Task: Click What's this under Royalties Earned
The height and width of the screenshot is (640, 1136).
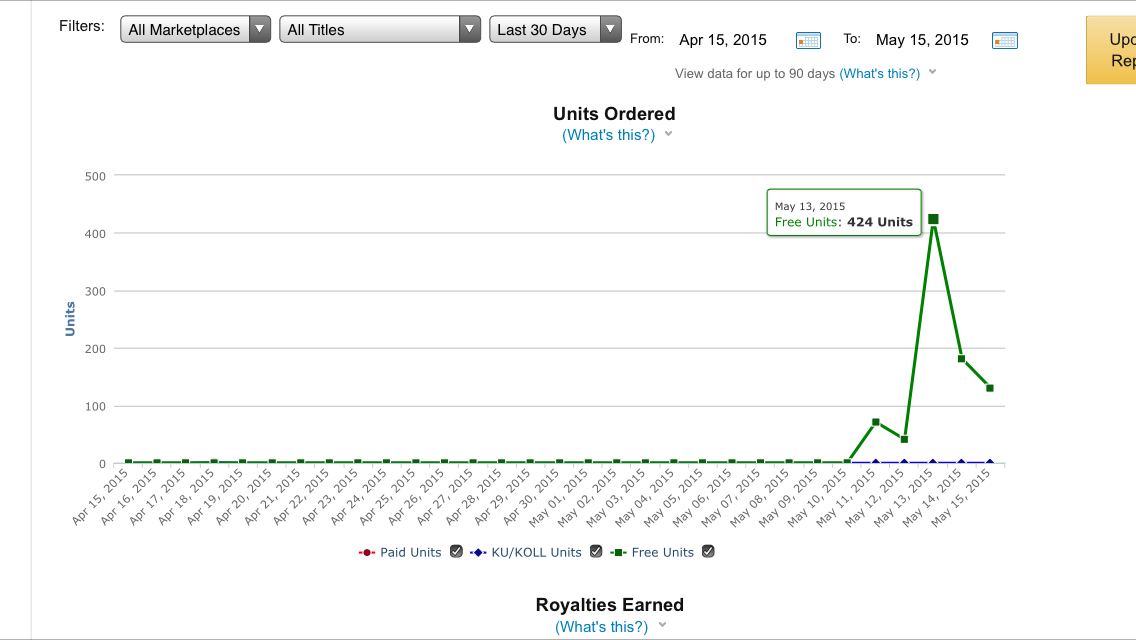Action: [x=601, y=627]
